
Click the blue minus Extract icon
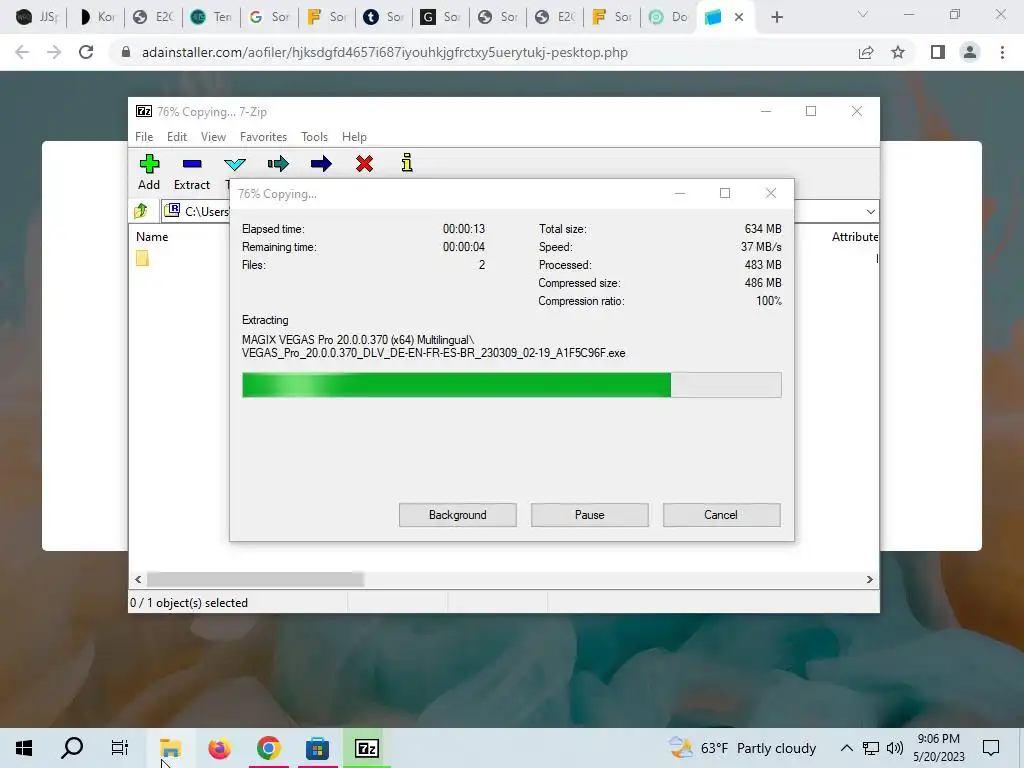click(192, 163)
